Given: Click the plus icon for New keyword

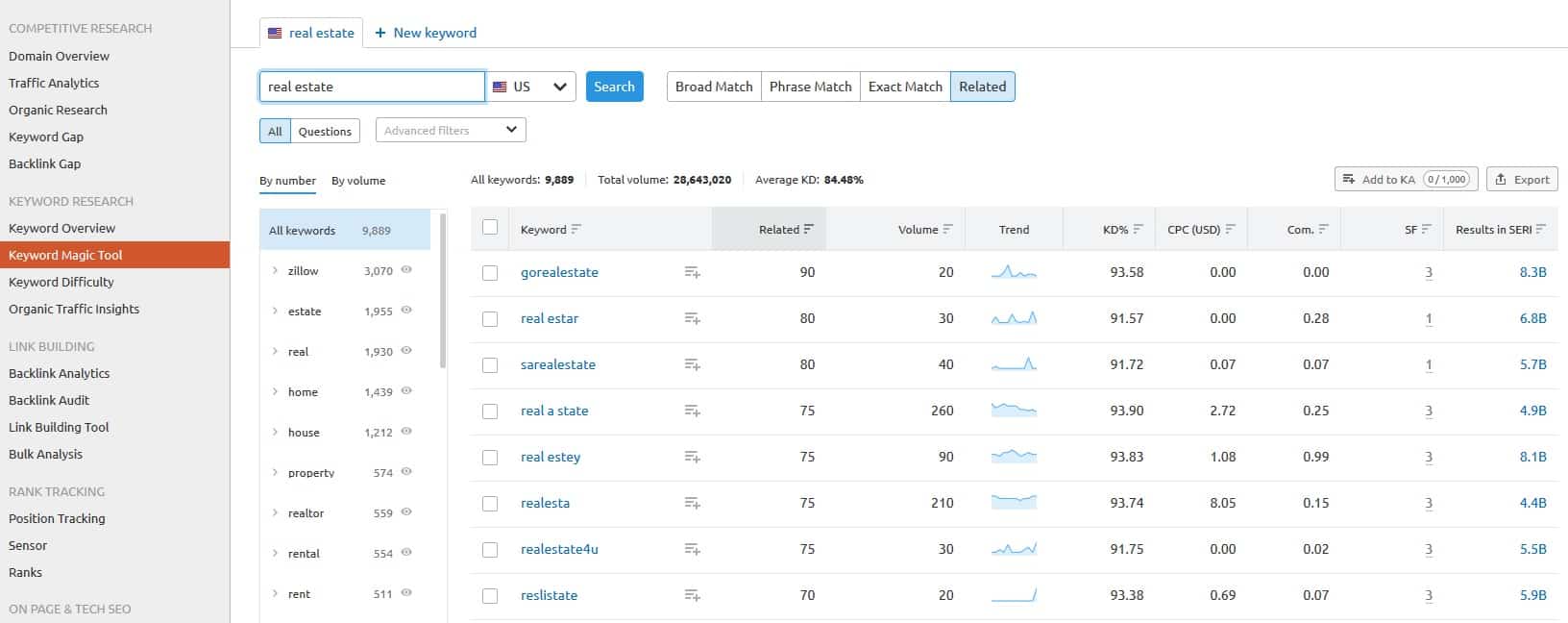Looking at the screenshot, I should coord(380,33).
